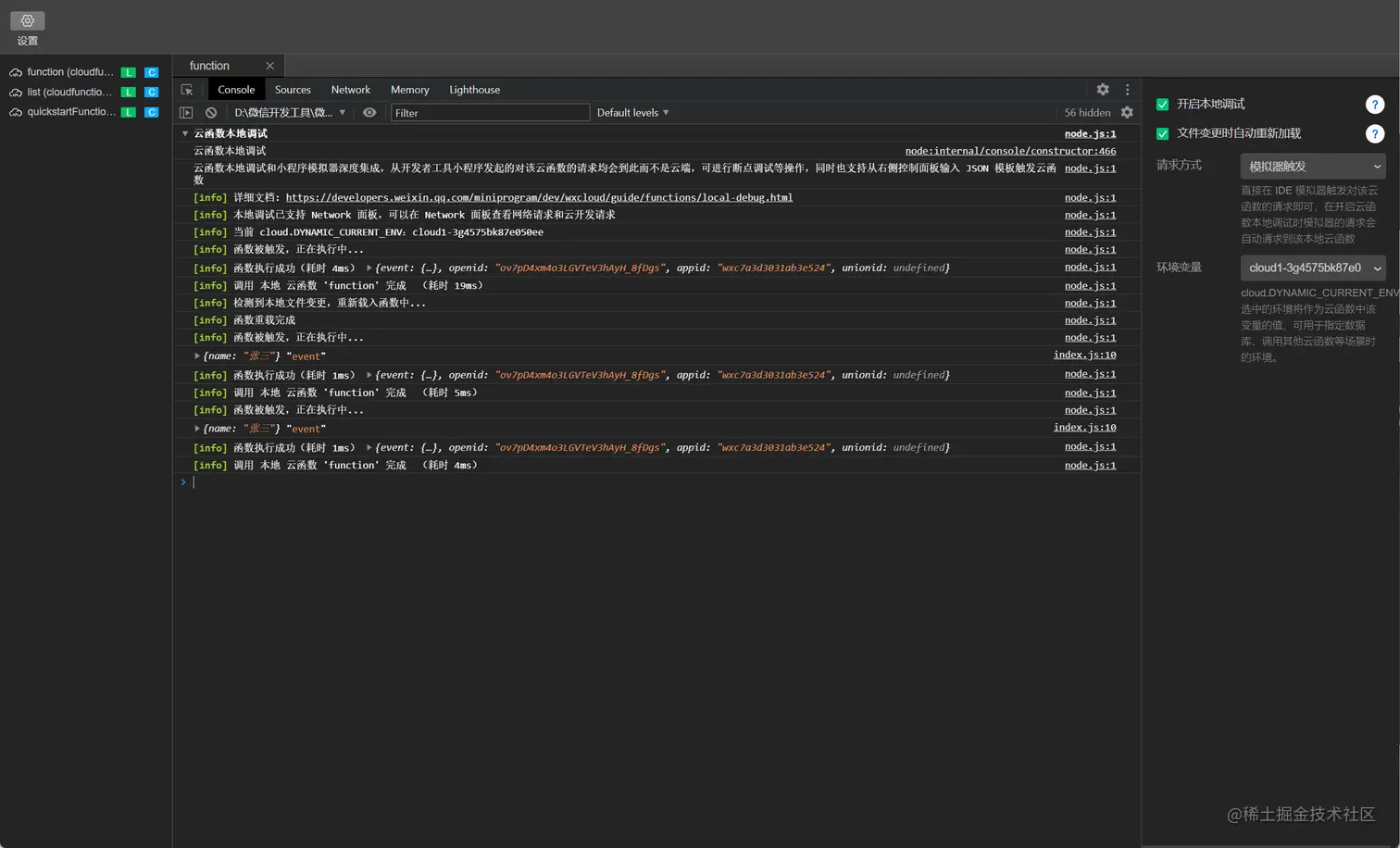Switch to the Sources tab

[293, 90]
